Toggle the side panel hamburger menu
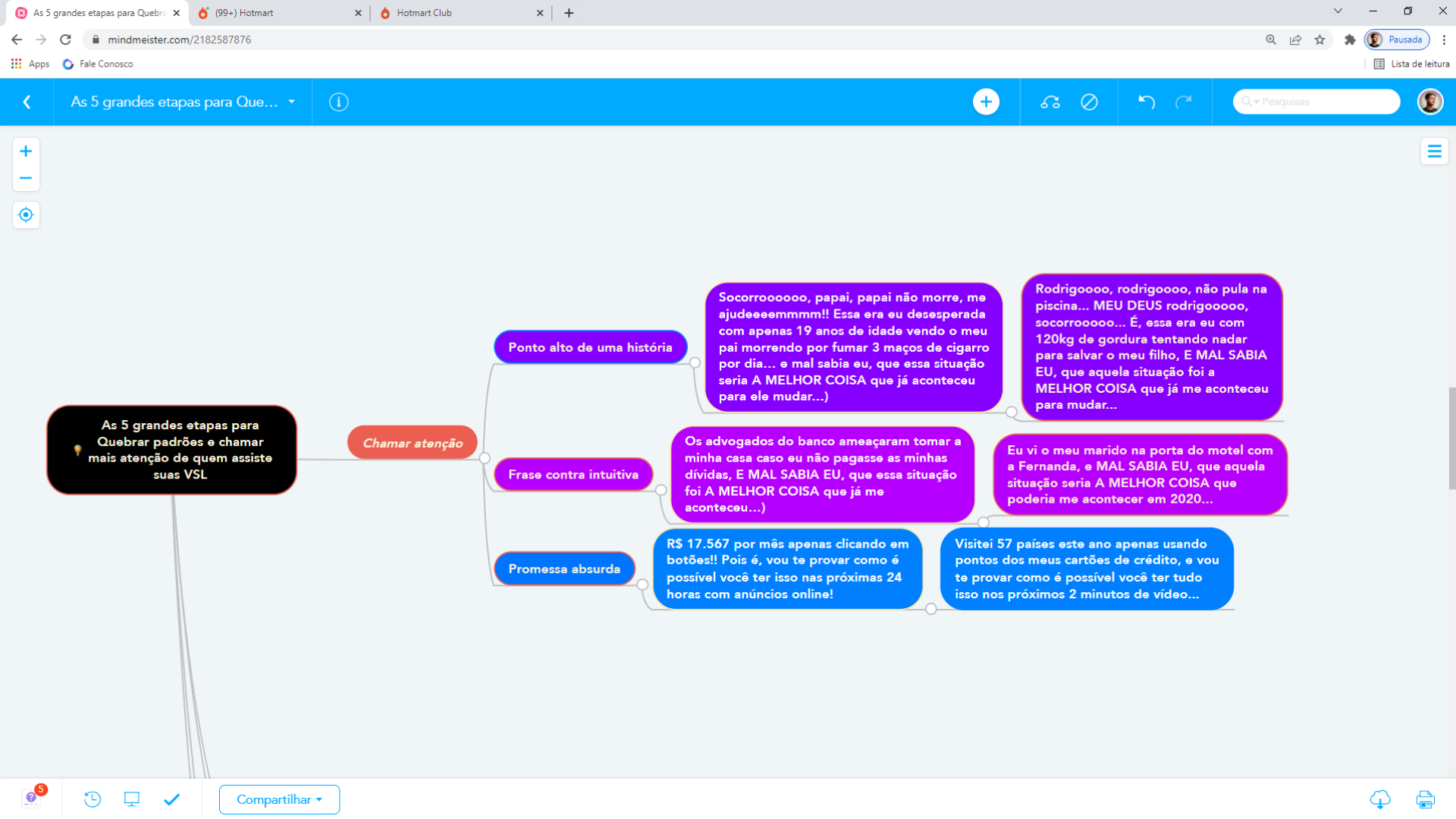 1434,152
